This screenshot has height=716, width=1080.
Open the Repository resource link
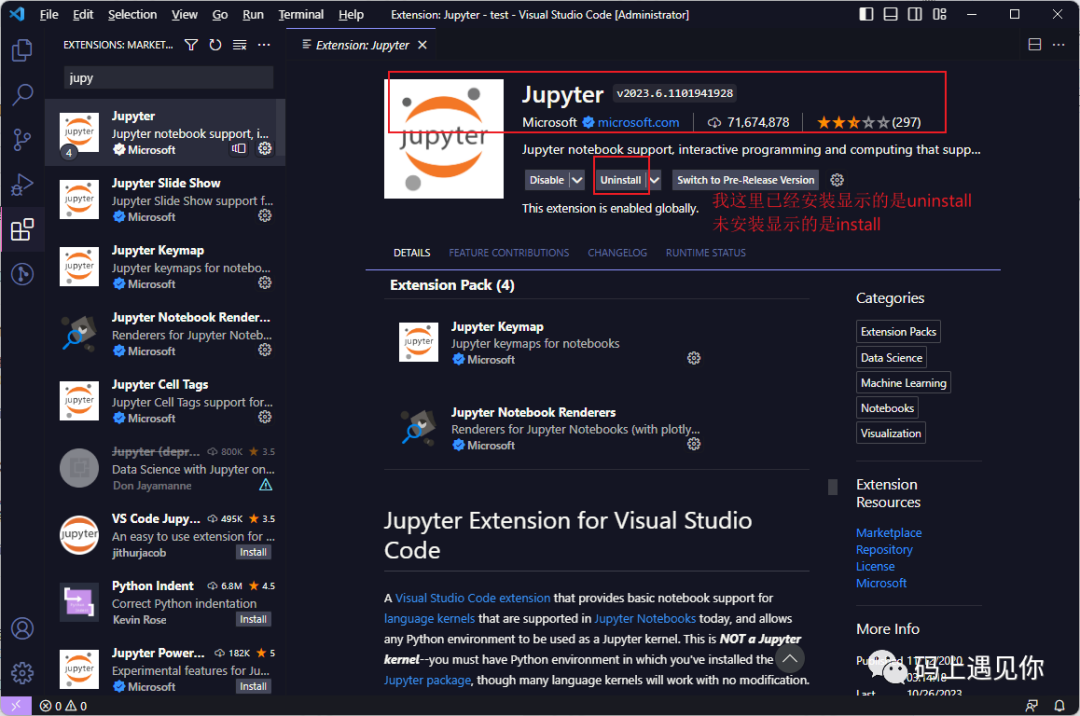tap(884, 549)
